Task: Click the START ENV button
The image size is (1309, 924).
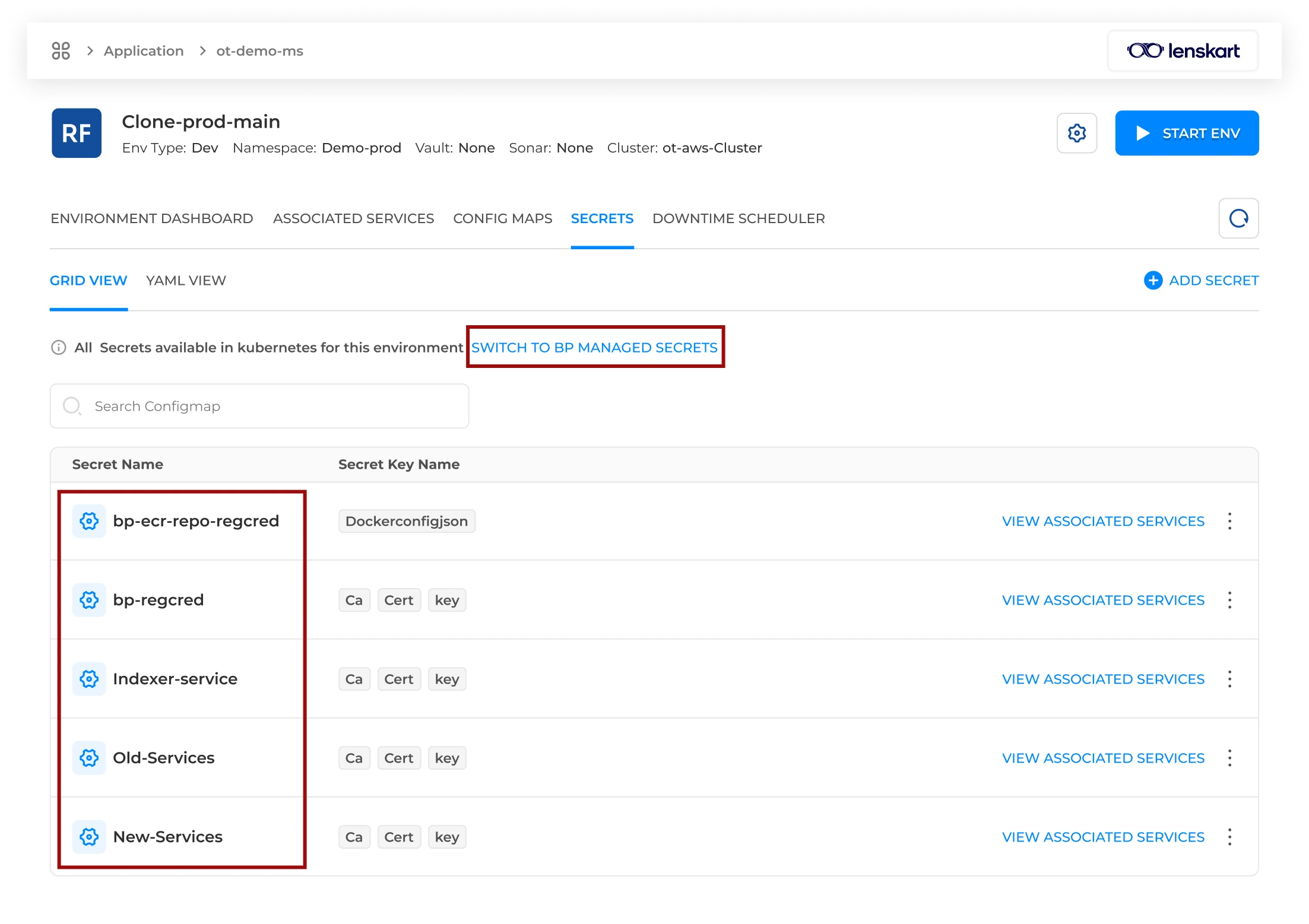Action: click(1187, 133)
